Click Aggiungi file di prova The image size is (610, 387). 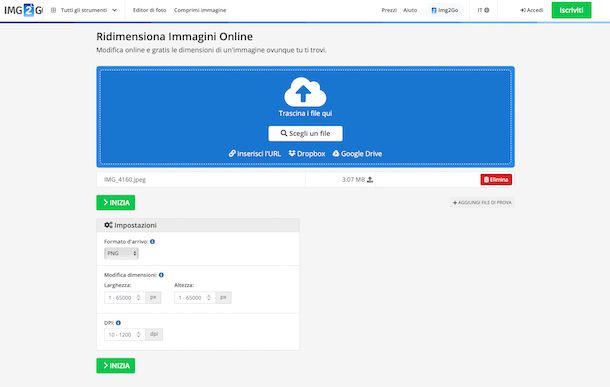pos(482,203)
